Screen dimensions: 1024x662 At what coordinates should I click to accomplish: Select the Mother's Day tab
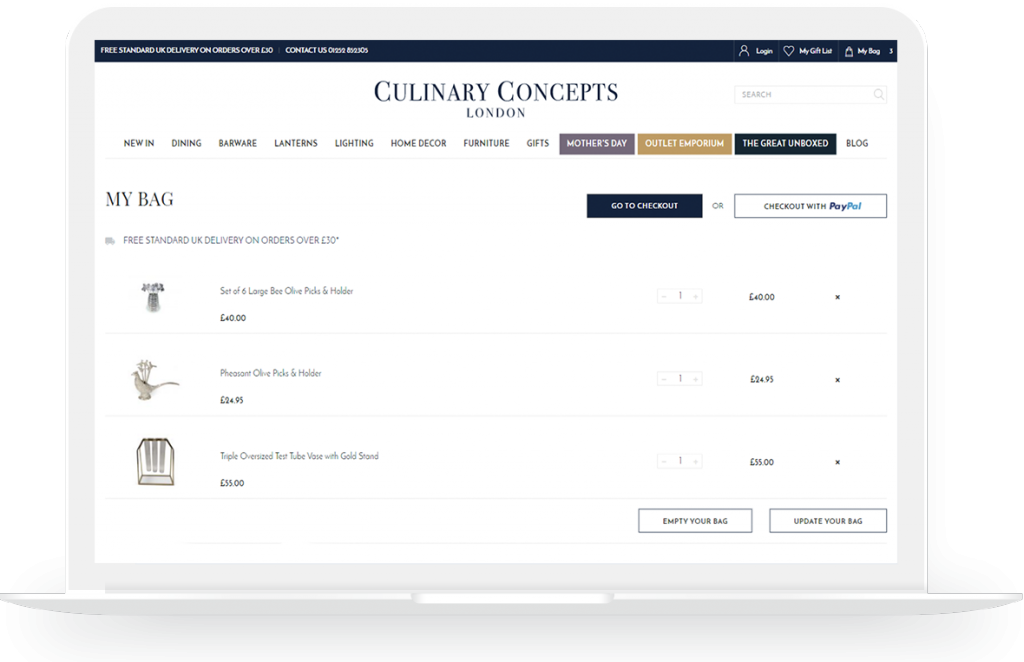596,144
